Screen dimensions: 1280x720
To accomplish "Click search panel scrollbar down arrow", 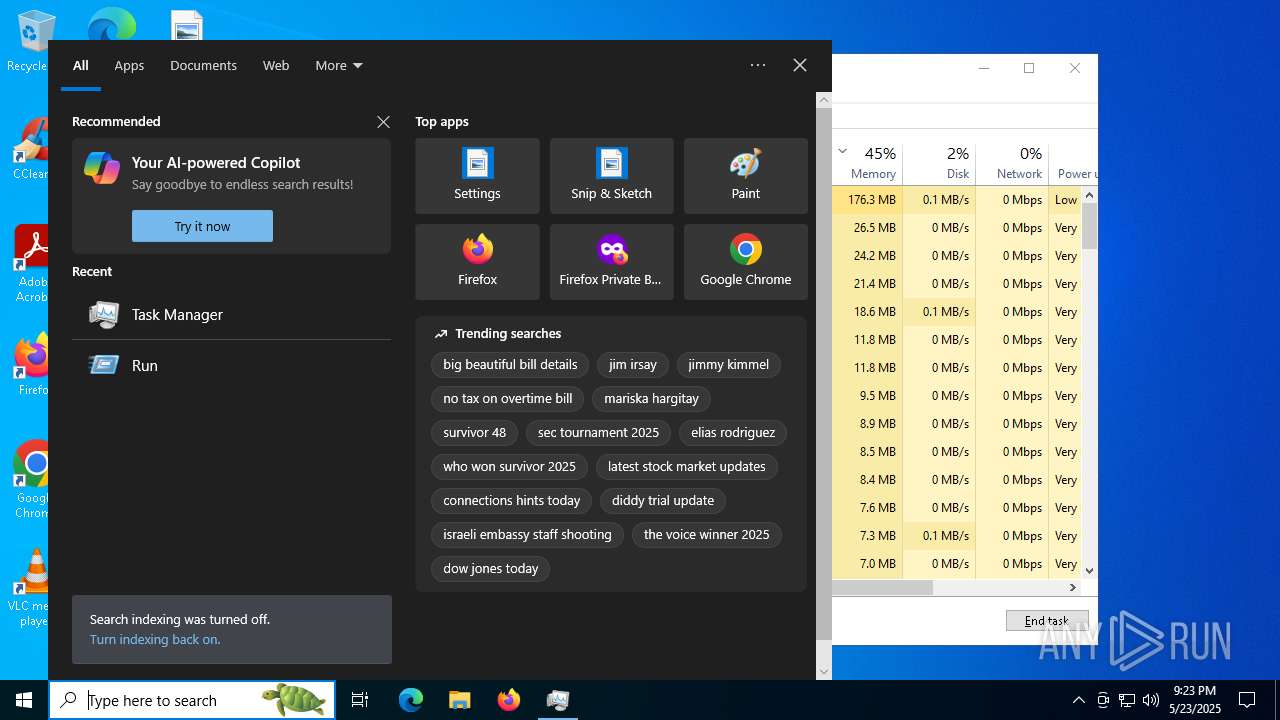I will pyautogui.click(x=824, y=671).
